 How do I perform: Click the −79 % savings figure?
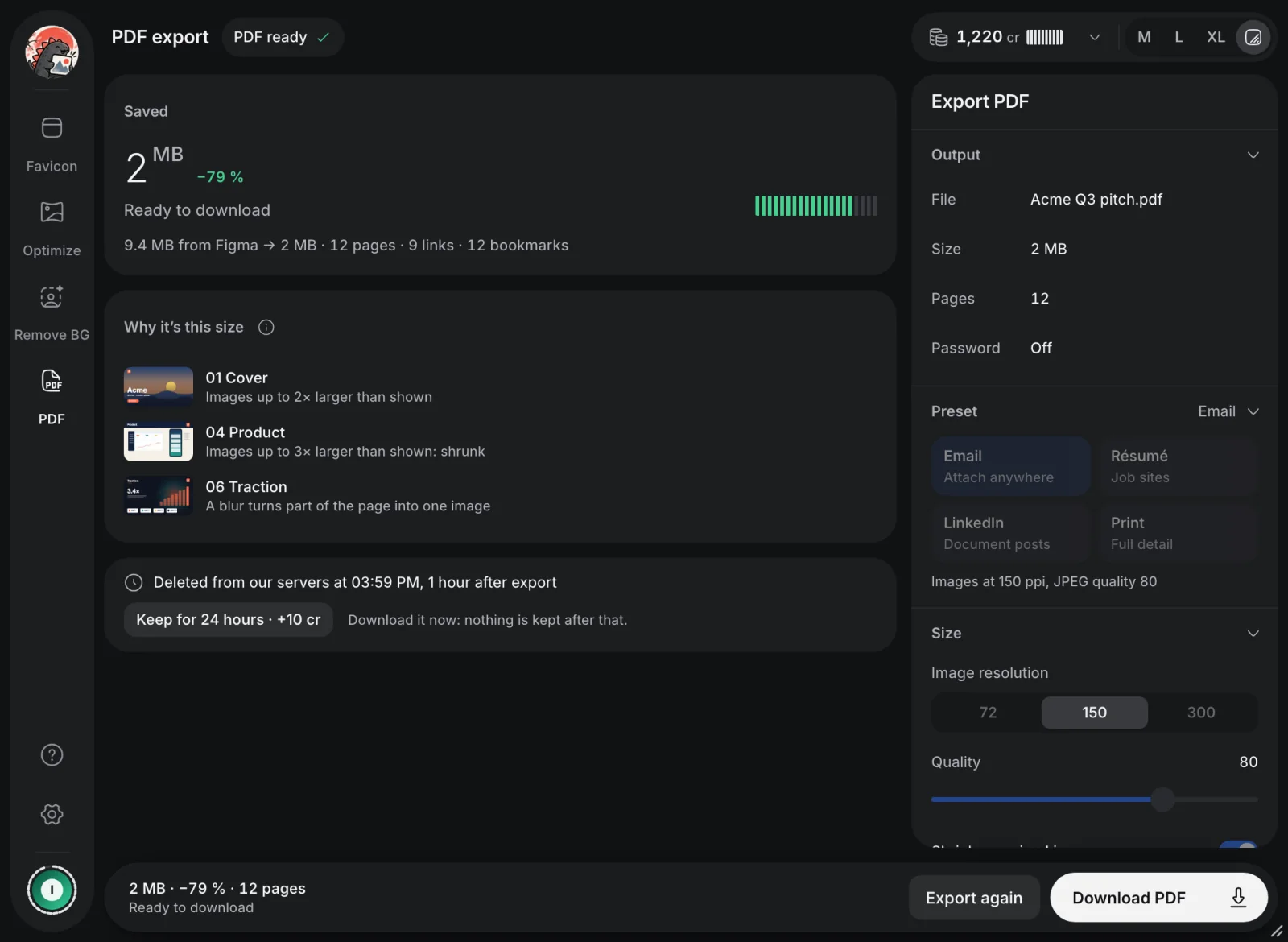[x=221, y=177]
